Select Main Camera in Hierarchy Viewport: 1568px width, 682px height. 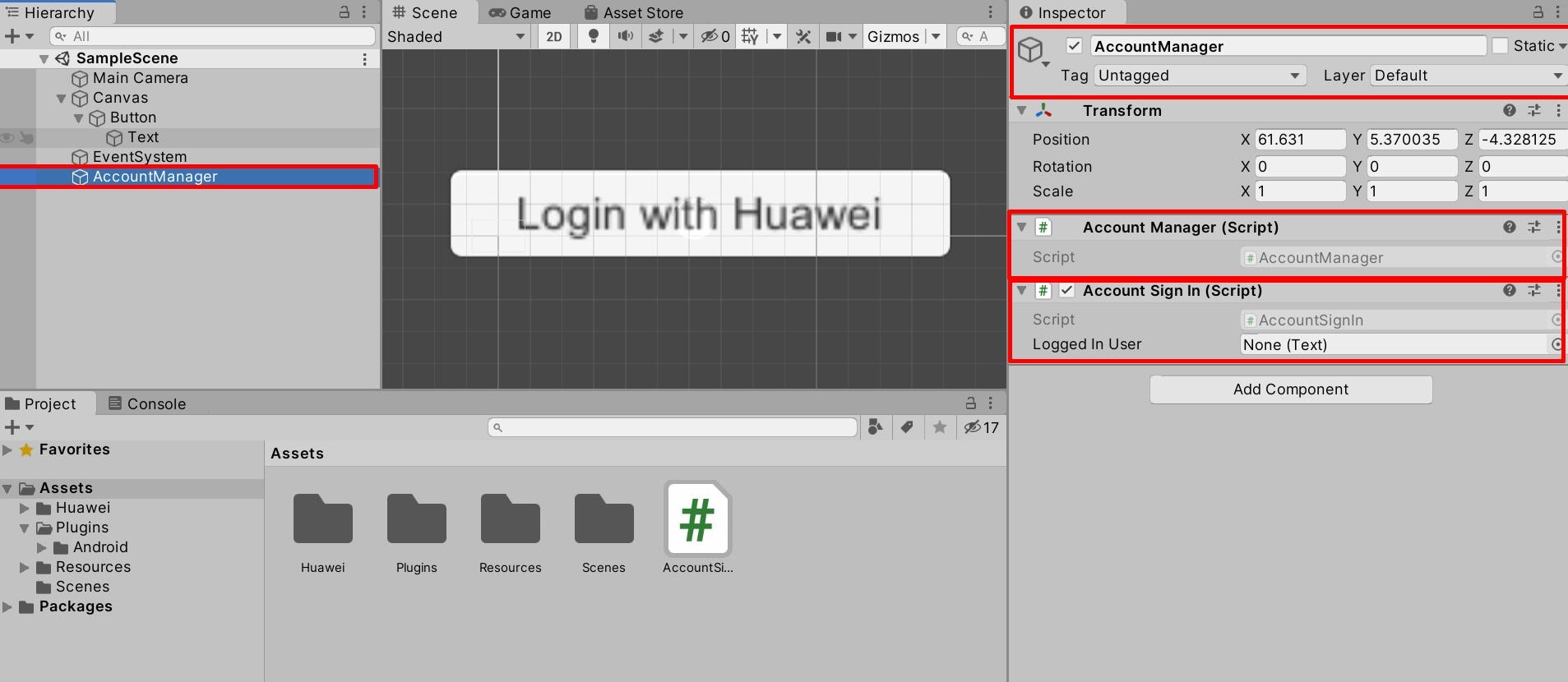point(141,78)
